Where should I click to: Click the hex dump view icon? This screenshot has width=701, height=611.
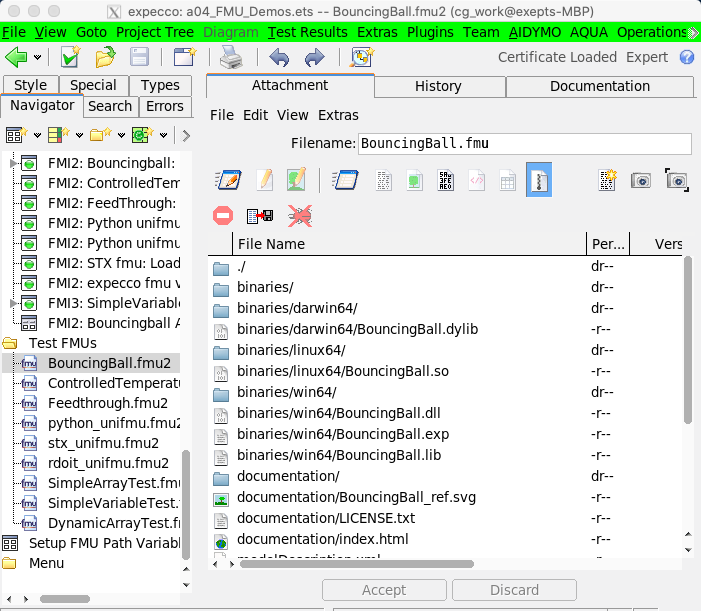coord(476,180)
